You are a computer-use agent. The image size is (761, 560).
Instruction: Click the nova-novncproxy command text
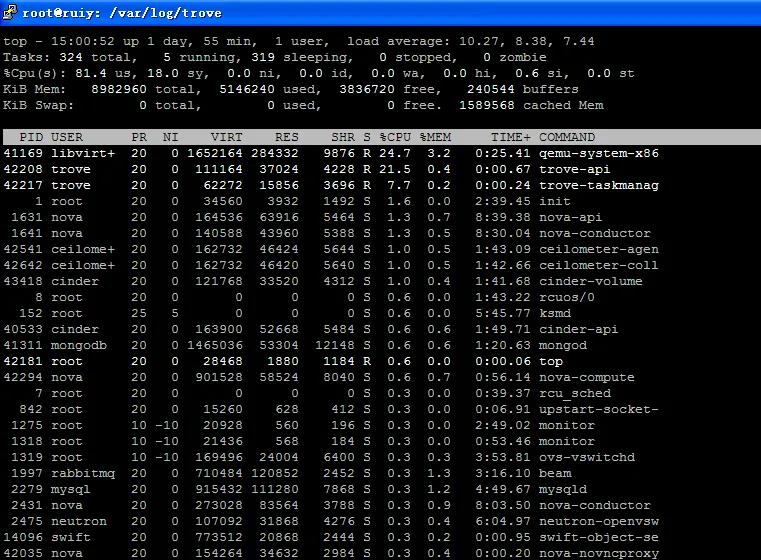point(599,554)
